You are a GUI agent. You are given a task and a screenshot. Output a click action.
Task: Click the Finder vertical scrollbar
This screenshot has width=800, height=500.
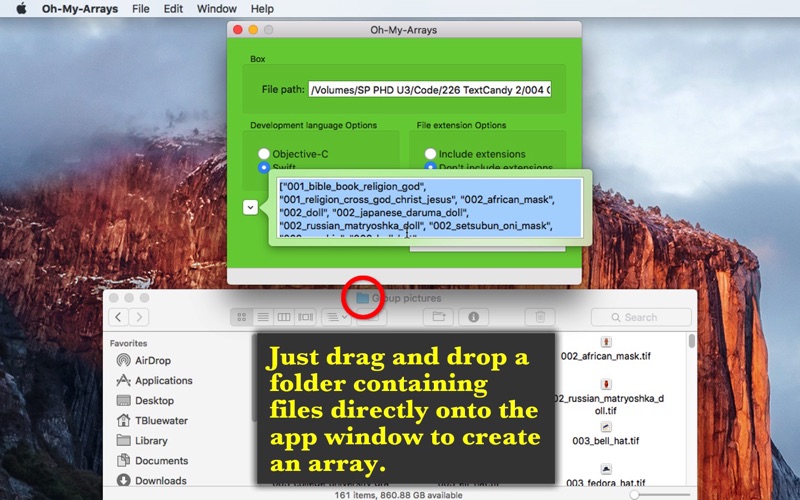tap(691, 341)
